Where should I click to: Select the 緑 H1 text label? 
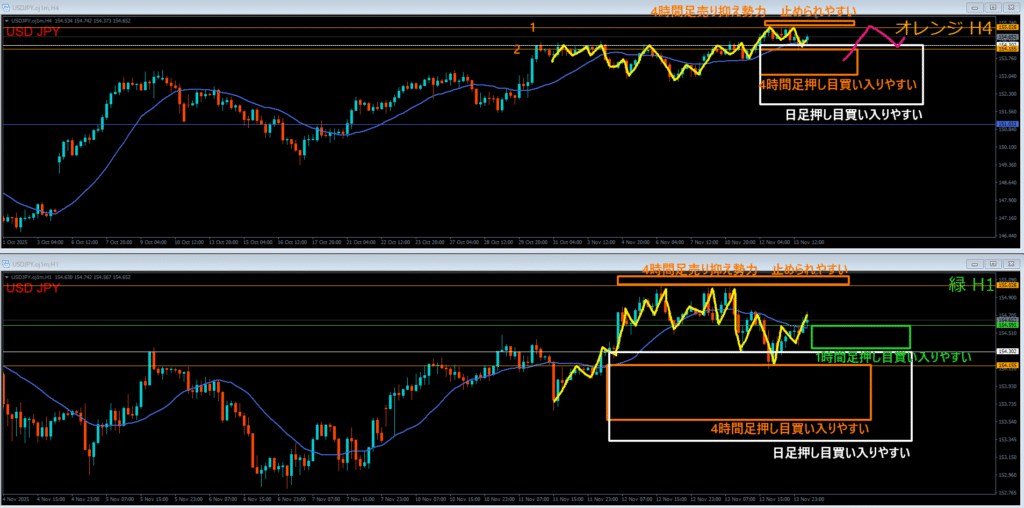tap(970, 283)
